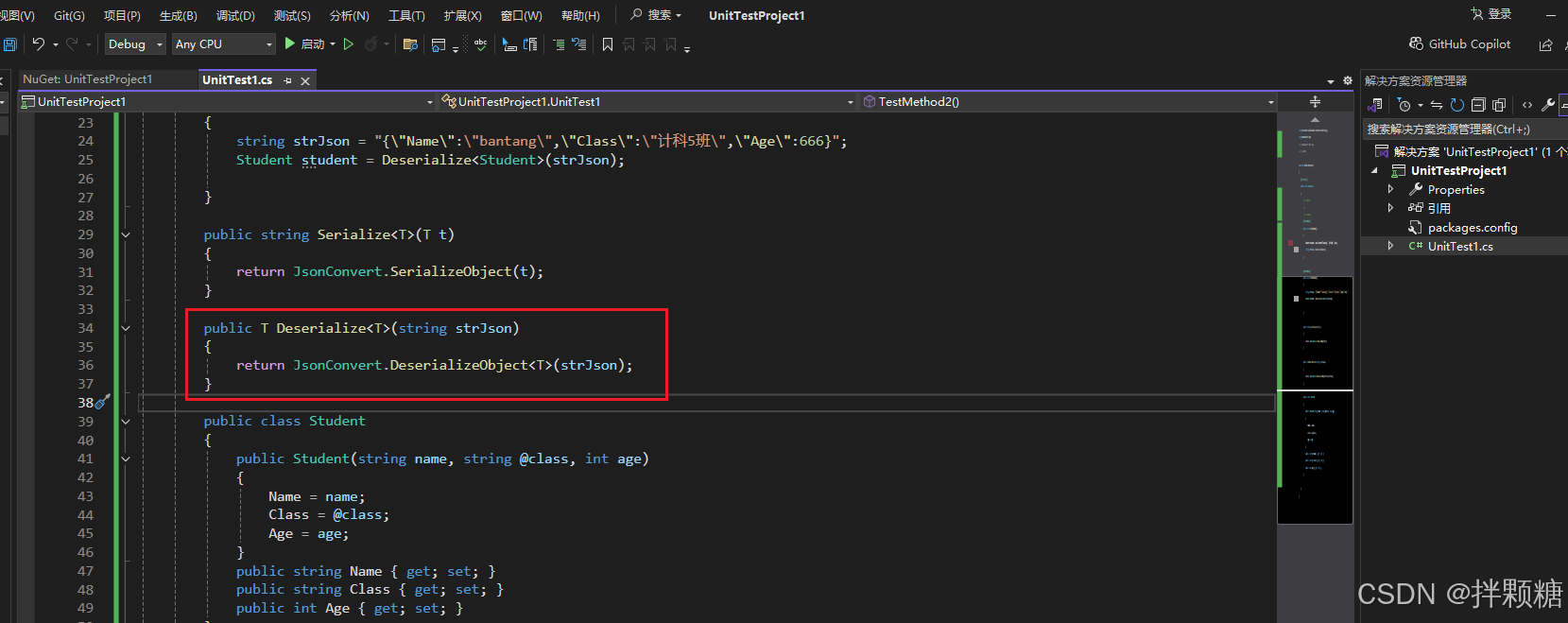Screen dimensions: 1568x623
Task: Click the editor split-window handle icon
Action: (1315, 101)
